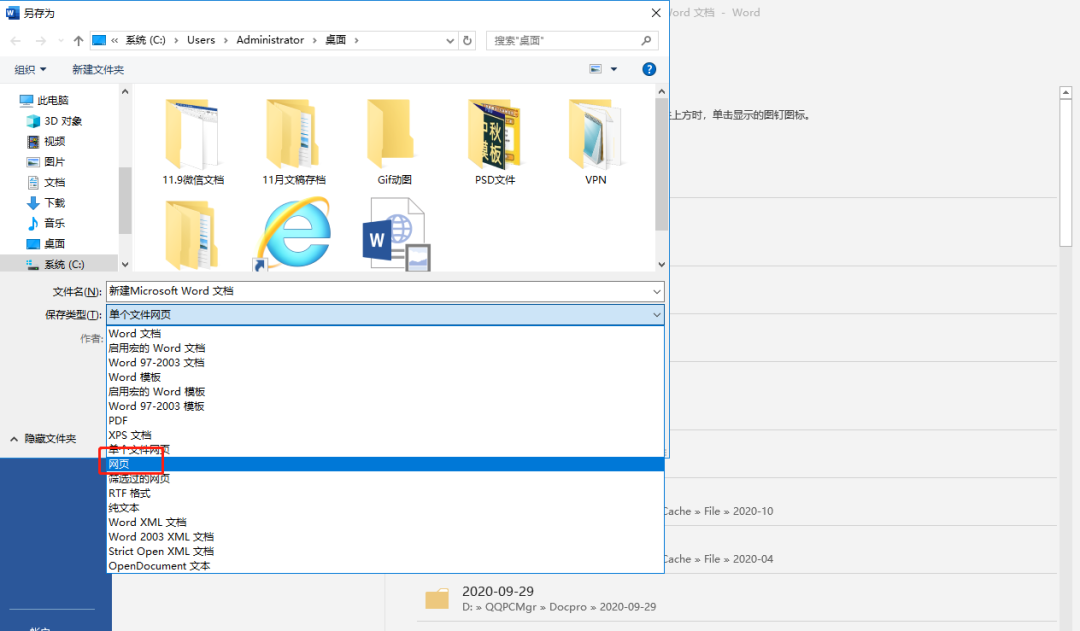The height and width of the screenshot is (631, 1080).
Task: Click the 新建文件夹 button
Action: [98, 69]
